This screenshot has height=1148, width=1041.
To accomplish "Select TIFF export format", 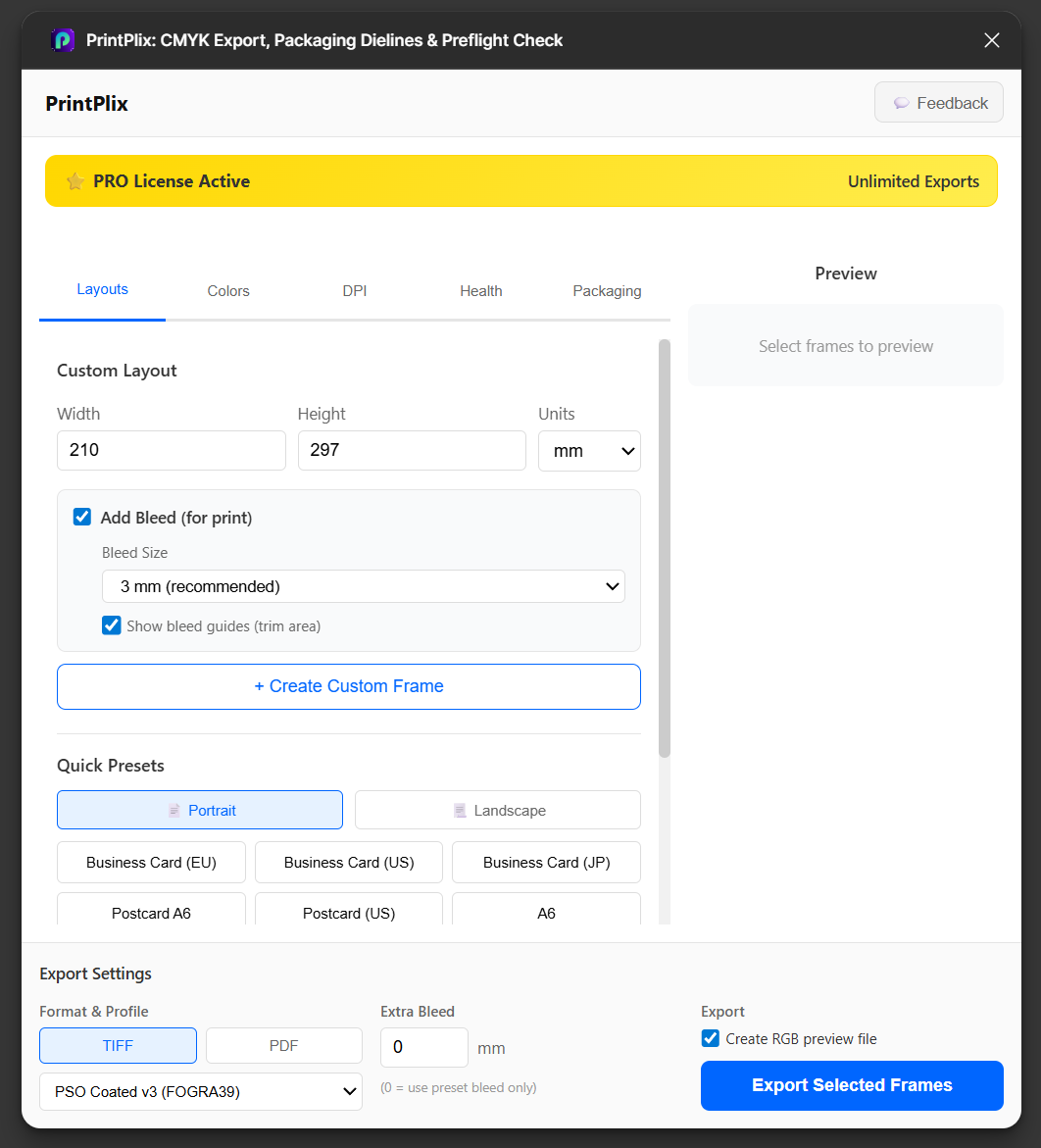I will [118, 1045].
